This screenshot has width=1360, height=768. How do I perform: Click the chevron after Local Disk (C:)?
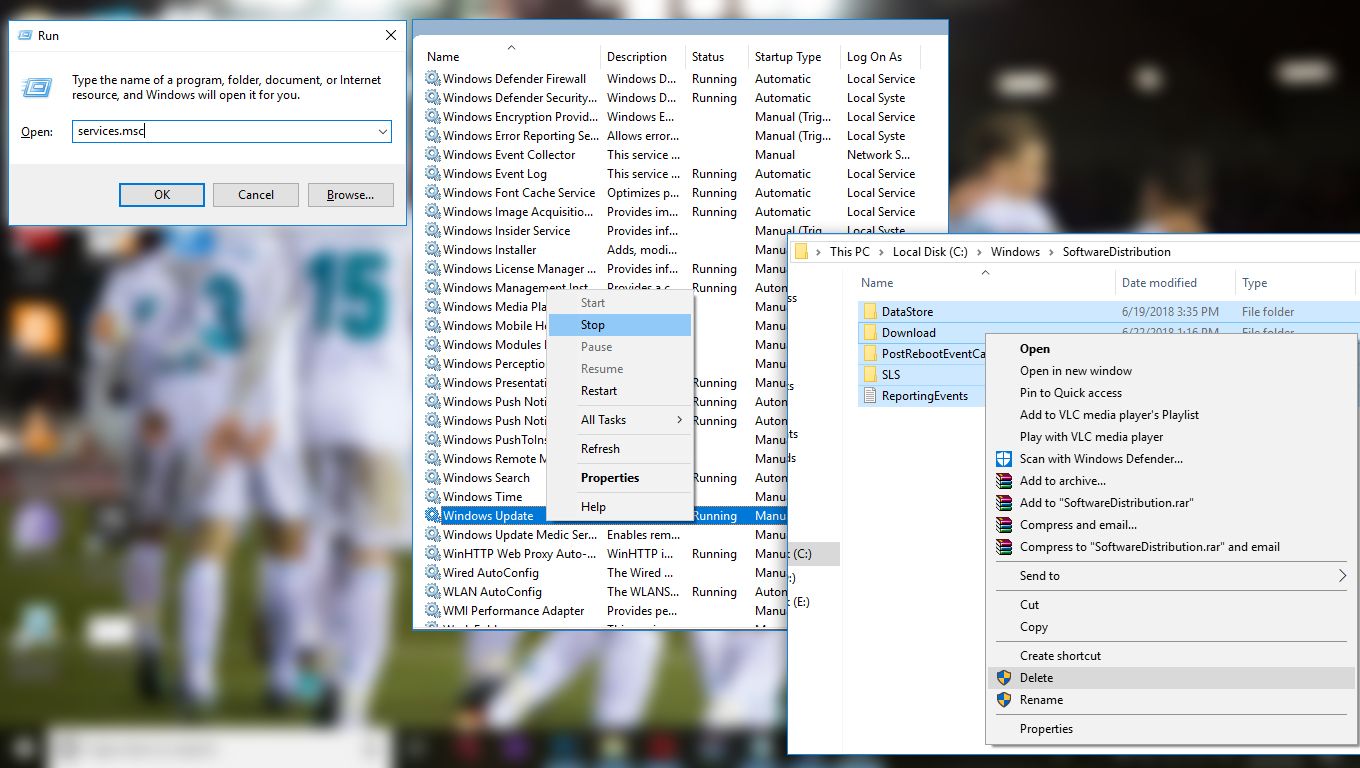(979, 252)
